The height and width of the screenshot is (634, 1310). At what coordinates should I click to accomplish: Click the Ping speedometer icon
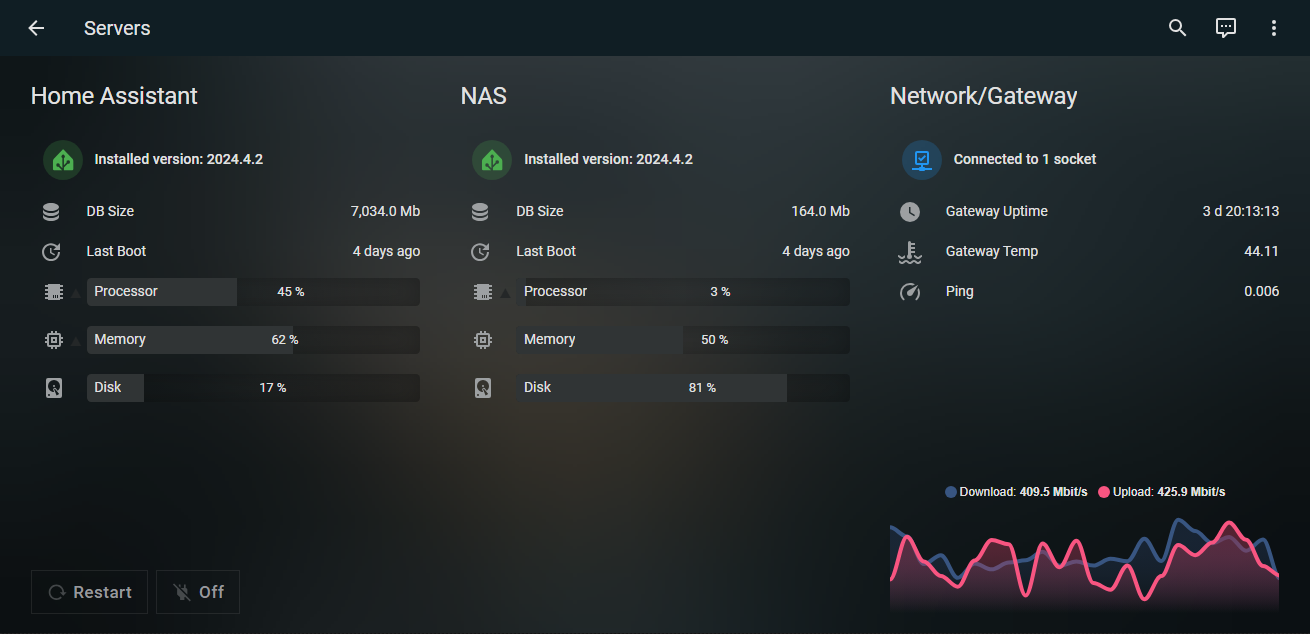coord(910,292)
